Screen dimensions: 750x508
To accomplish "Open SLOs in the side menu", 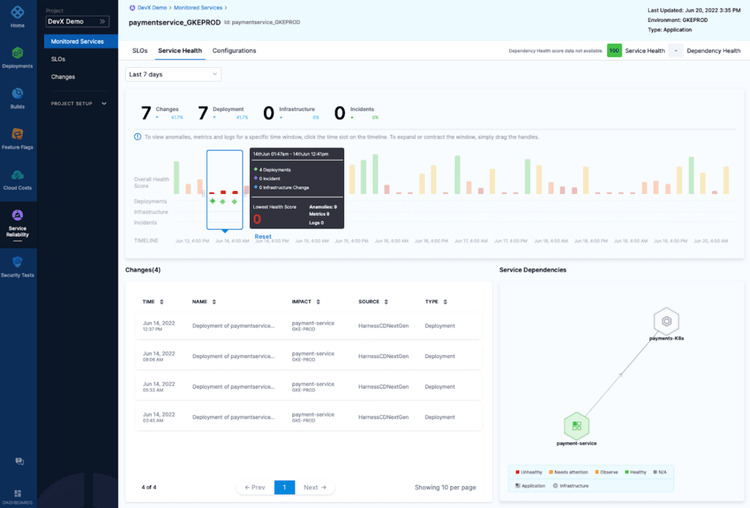I will (58, 59).
